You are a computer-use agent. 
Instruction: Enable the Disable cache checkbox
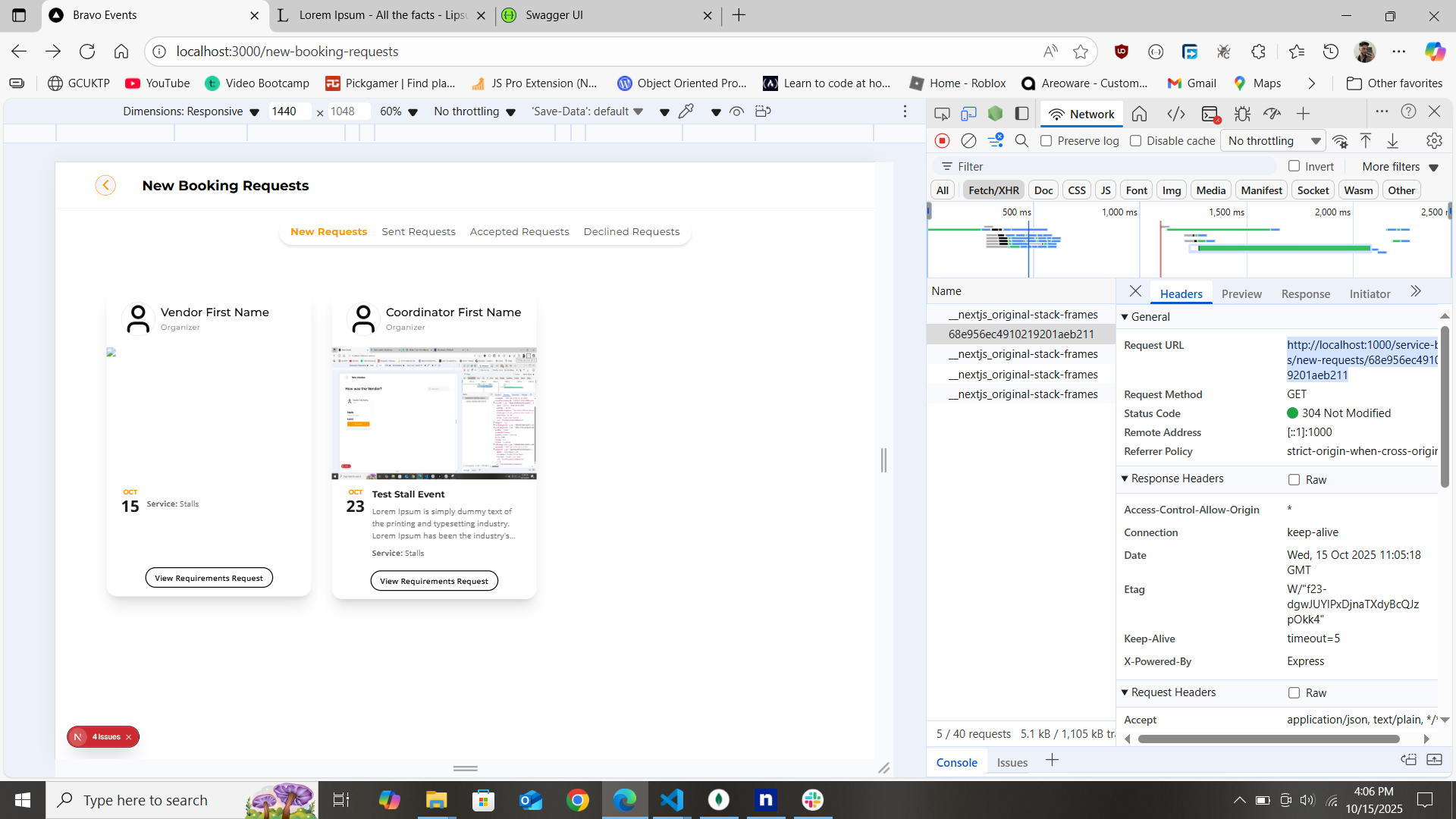click(1135, 141)
